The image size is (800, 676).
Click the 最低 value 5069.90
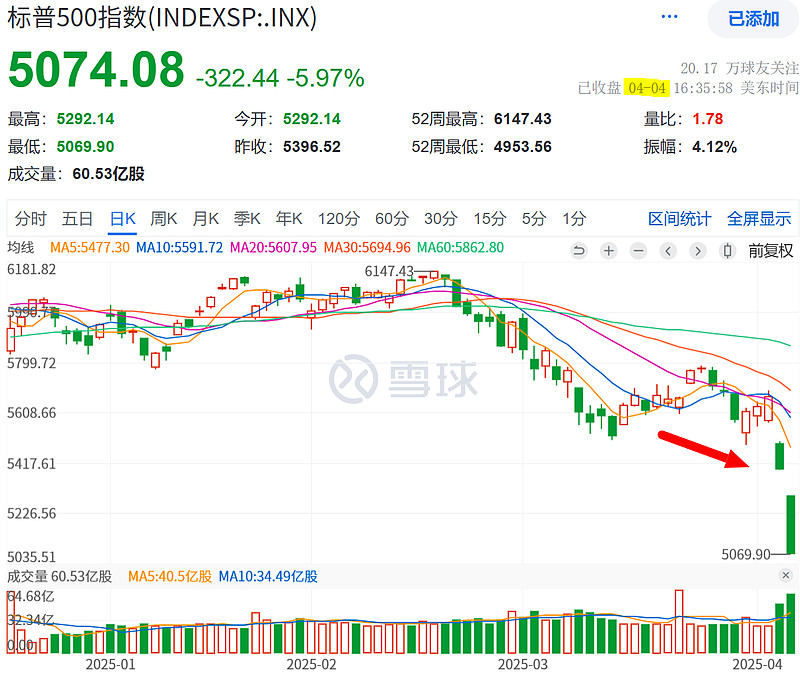coord(85,147)
